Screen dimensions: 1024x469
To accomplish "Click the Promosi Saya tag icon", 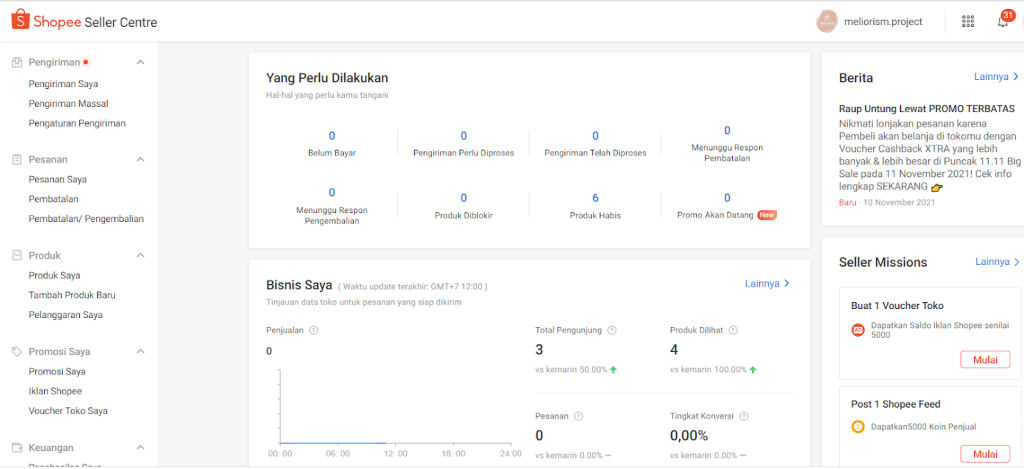I will click(x=17, y=351).
